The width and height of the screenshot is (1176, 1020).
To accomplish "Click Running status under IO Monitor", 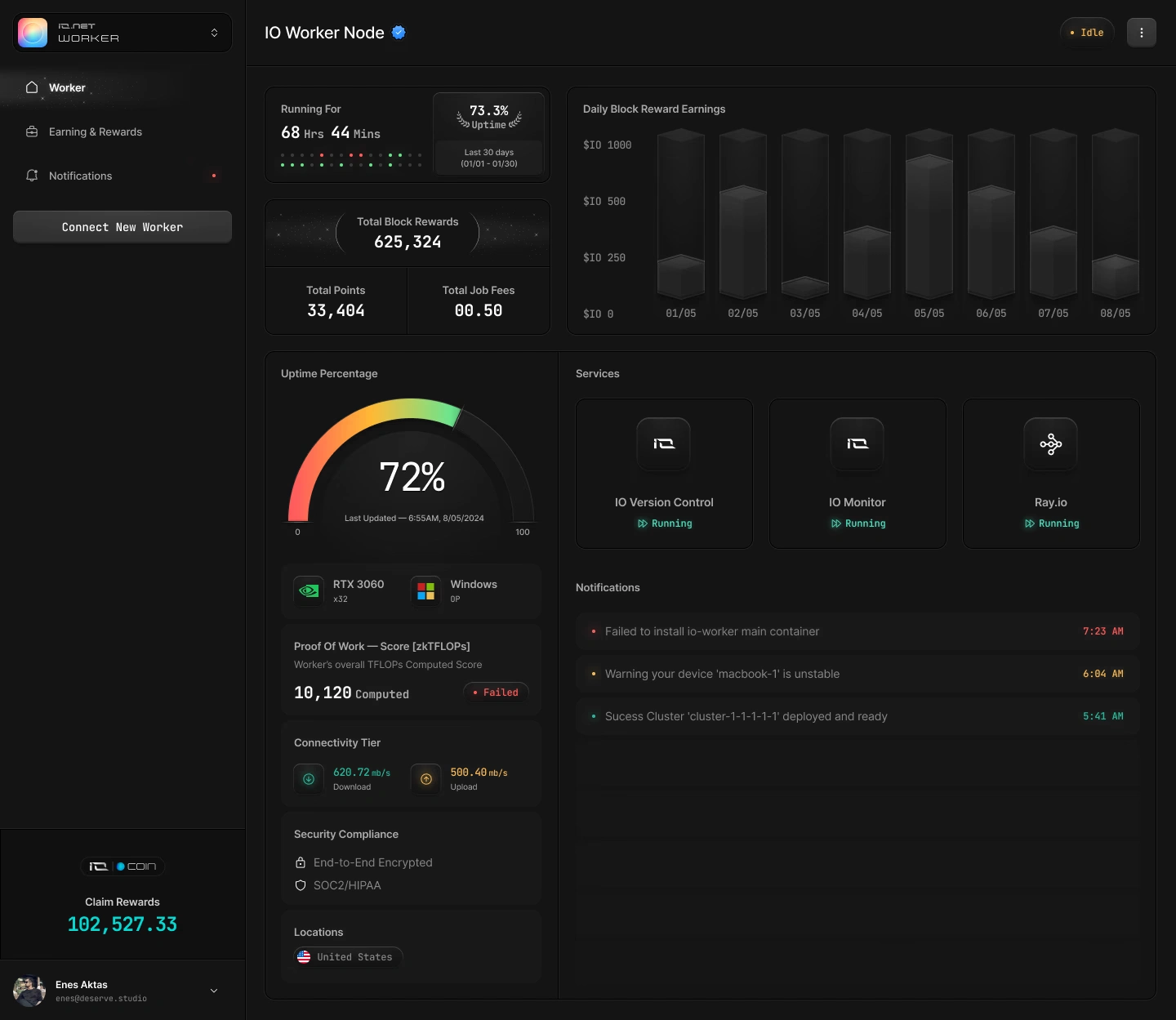I will [x=858, y=523].
